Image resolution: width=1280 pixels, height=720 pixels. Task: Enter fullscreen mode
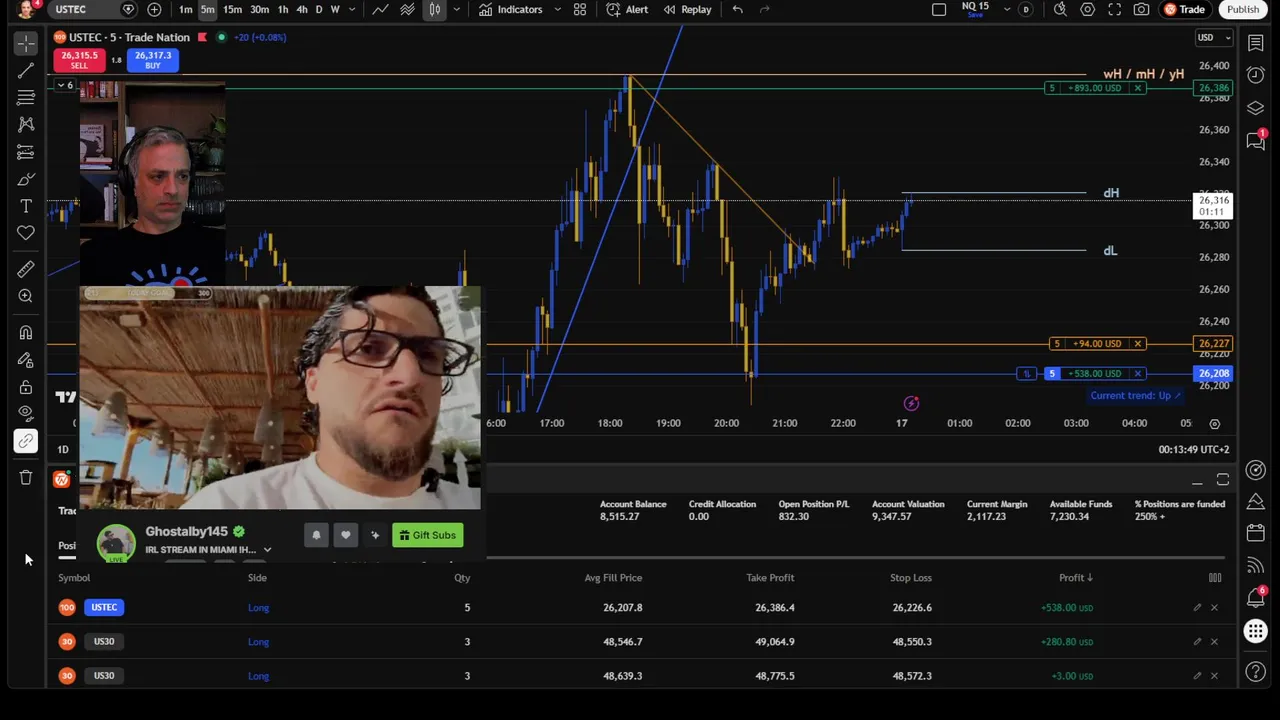point(1114,9)
